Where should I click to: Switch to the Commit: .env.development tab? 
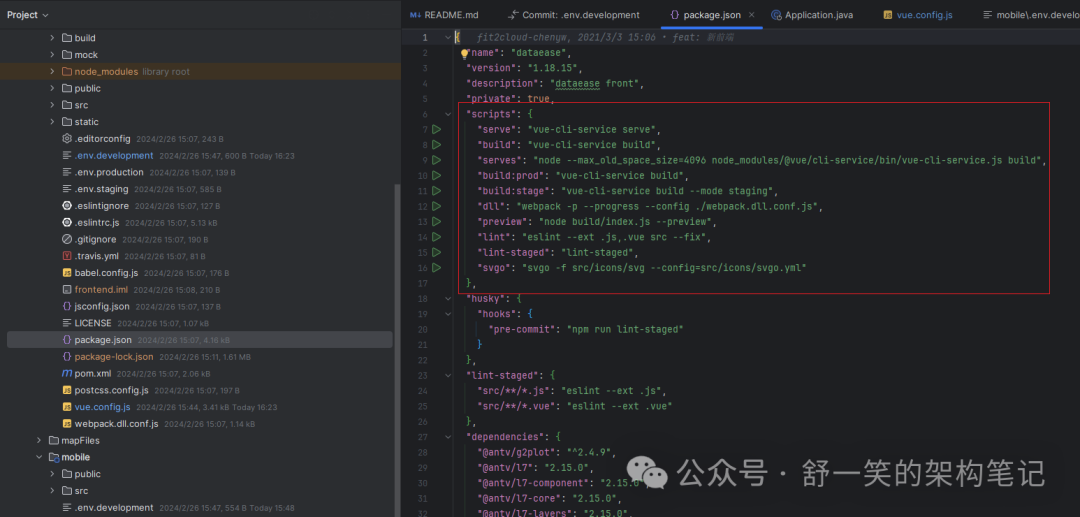[x=574, y=14]
